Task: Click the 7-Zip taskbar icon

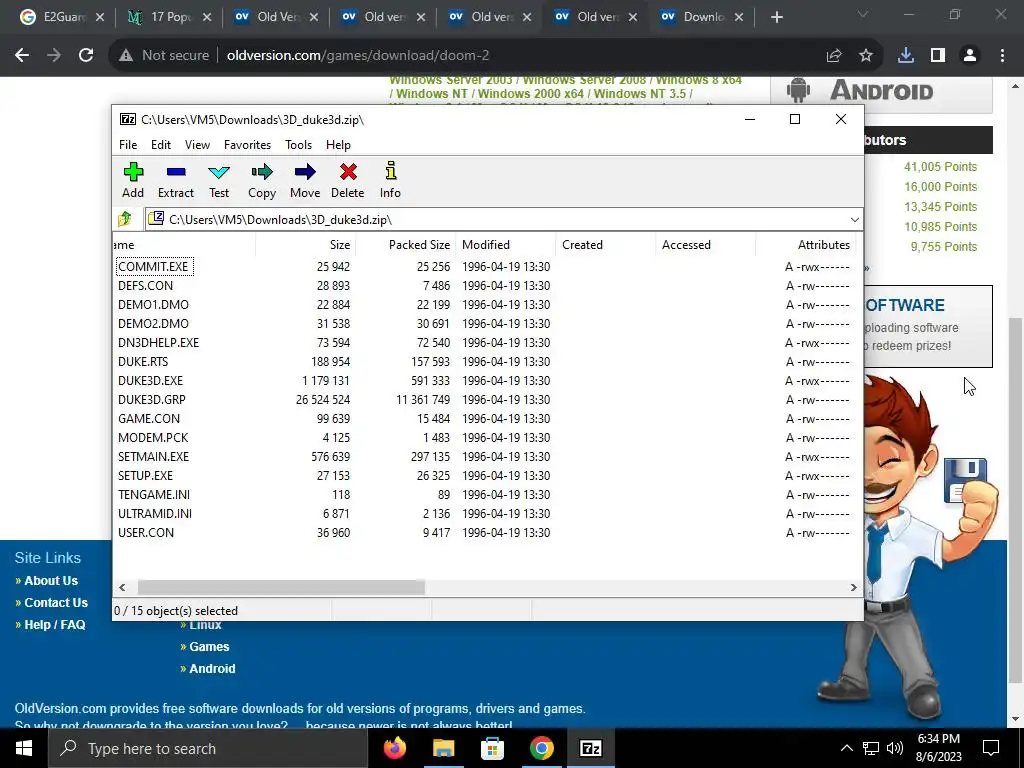Action: (x=590, y=748)
